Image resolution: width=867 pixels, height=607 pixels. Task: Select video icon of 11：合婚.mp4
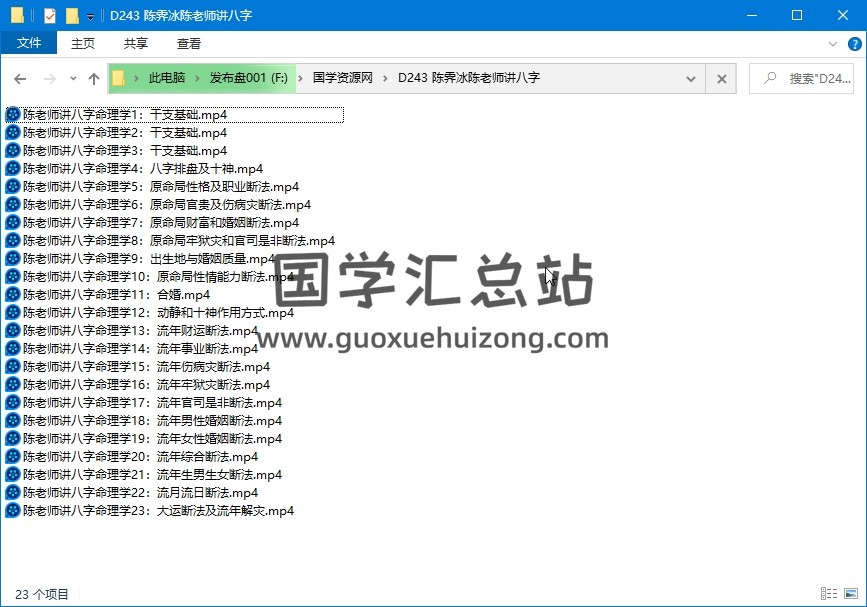pos(13,294)
